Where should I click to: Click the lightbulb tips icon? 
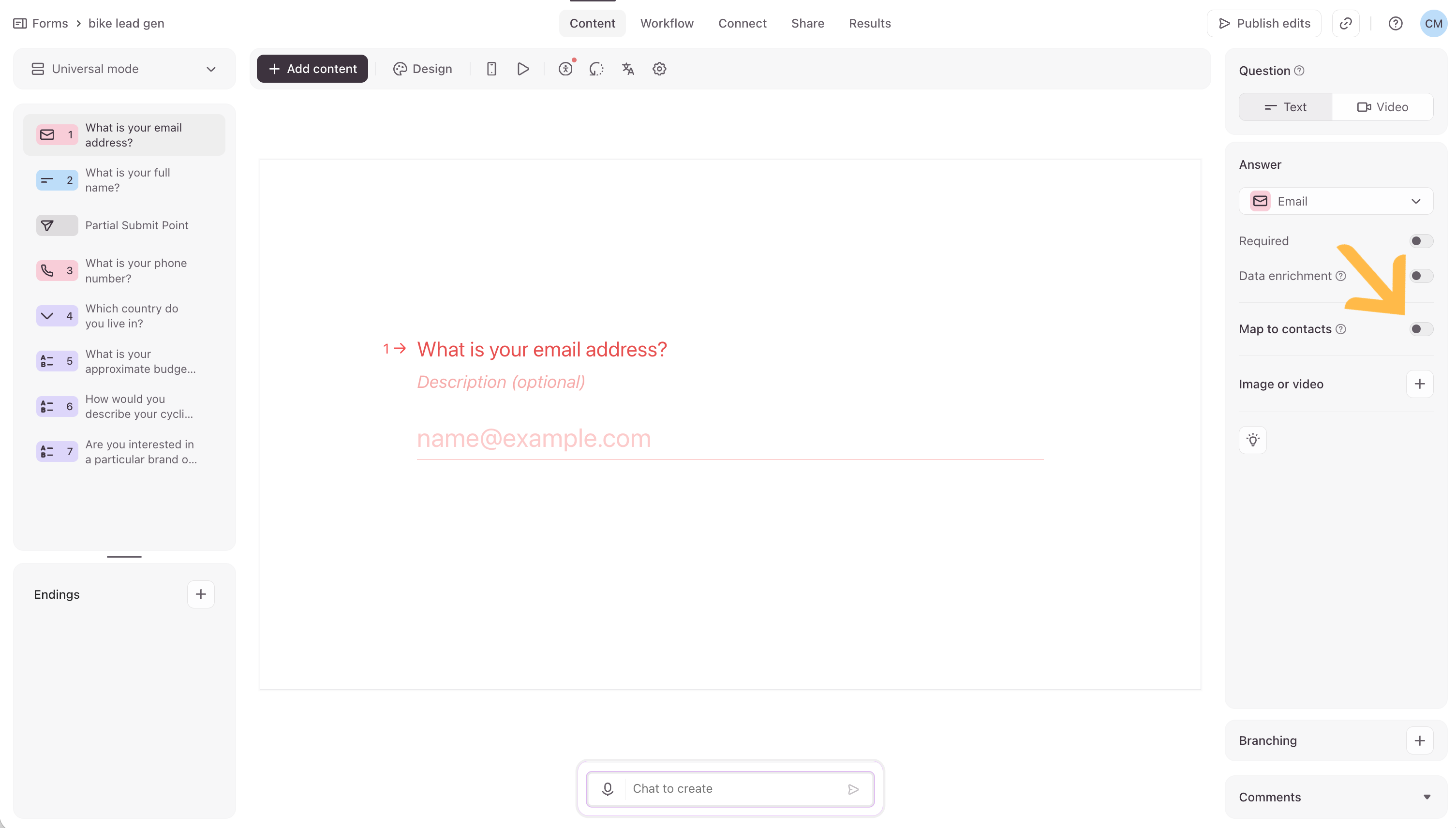[1252, 440]
